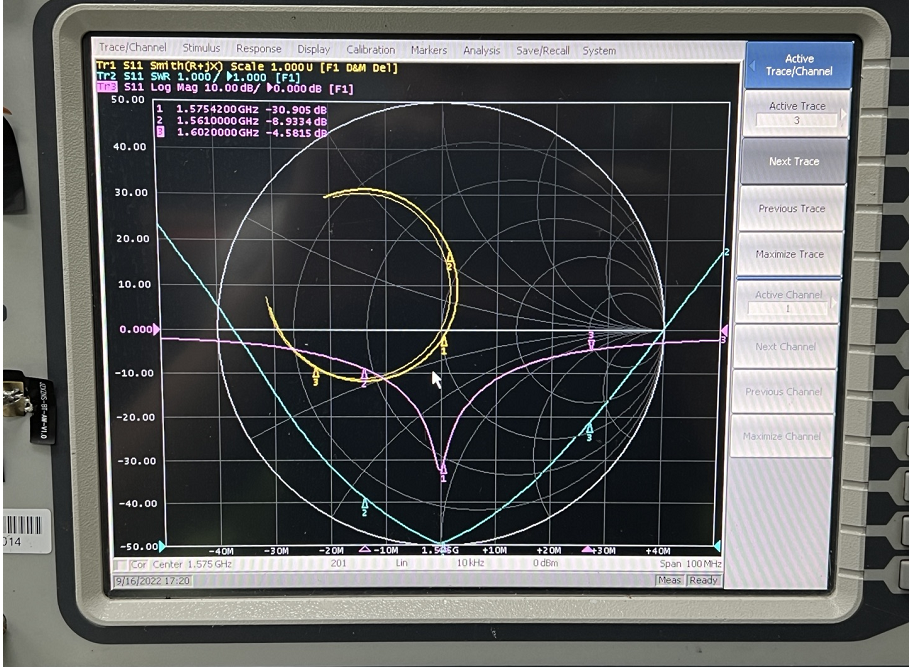
Task: Open the Calibration menu
Action: (370, 50)
